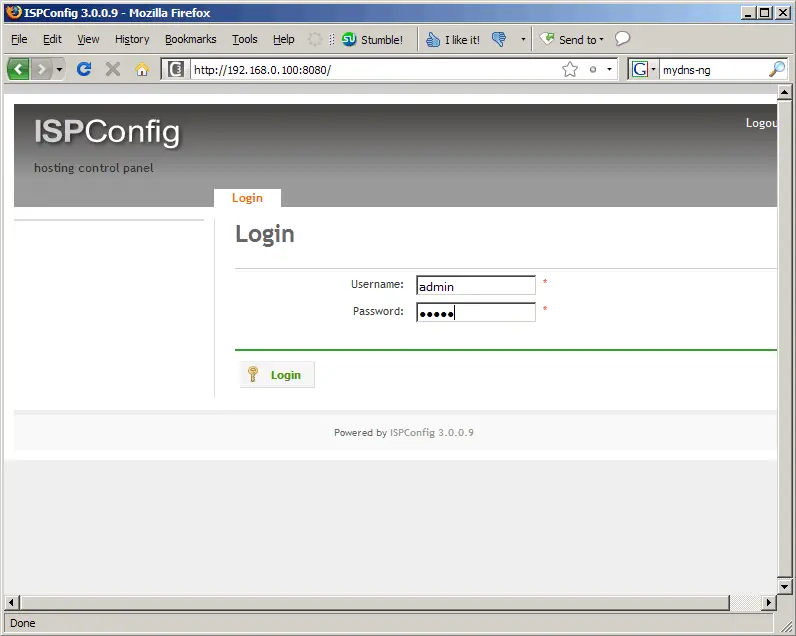Minimize the Firefox window
The height and width of the screenshot is (636, 796).
(x=747, y=13)
